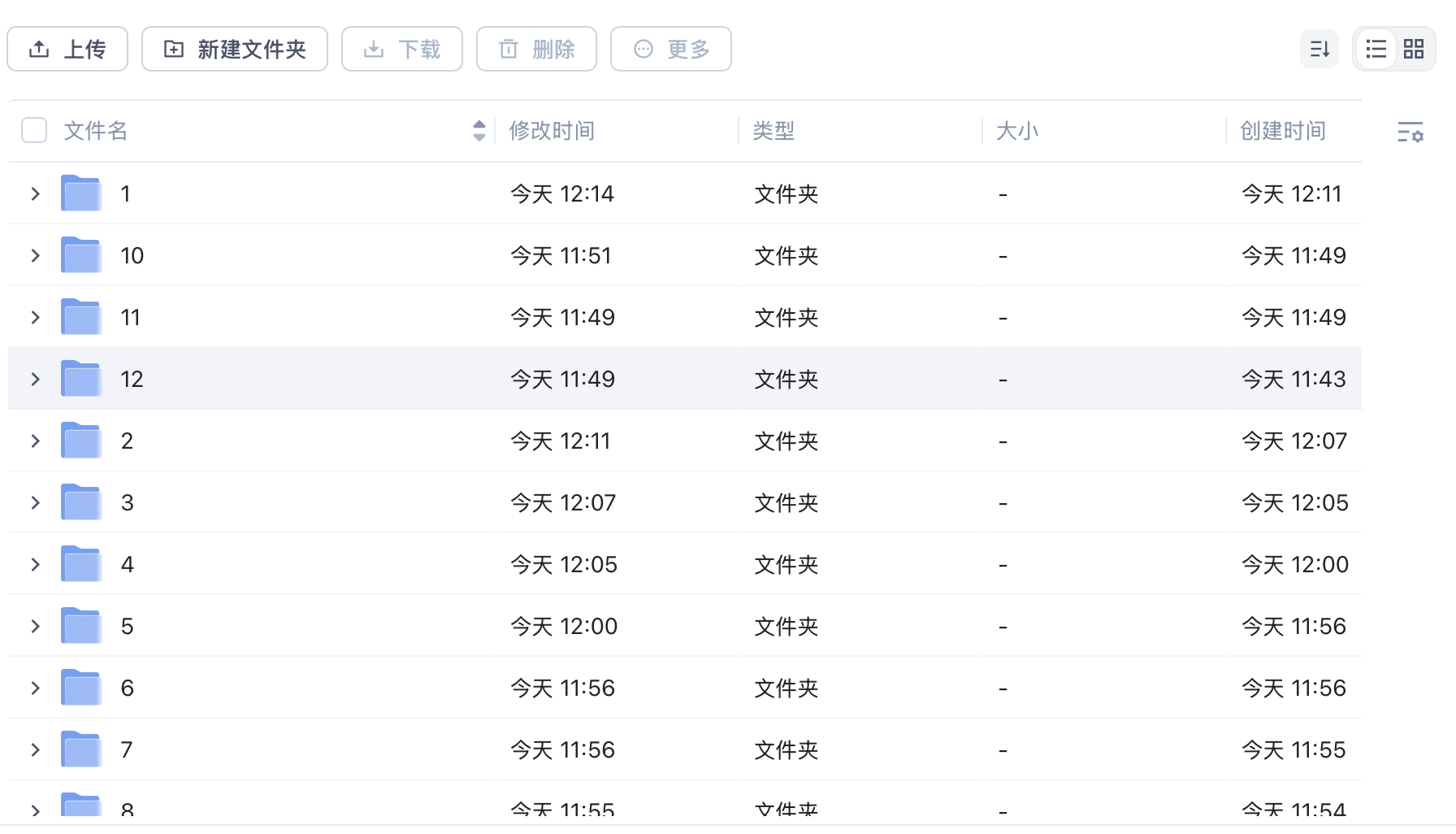Click modified time 今天 12:14 of folder 1
The image size is (1456, 834).
point(562,194)
